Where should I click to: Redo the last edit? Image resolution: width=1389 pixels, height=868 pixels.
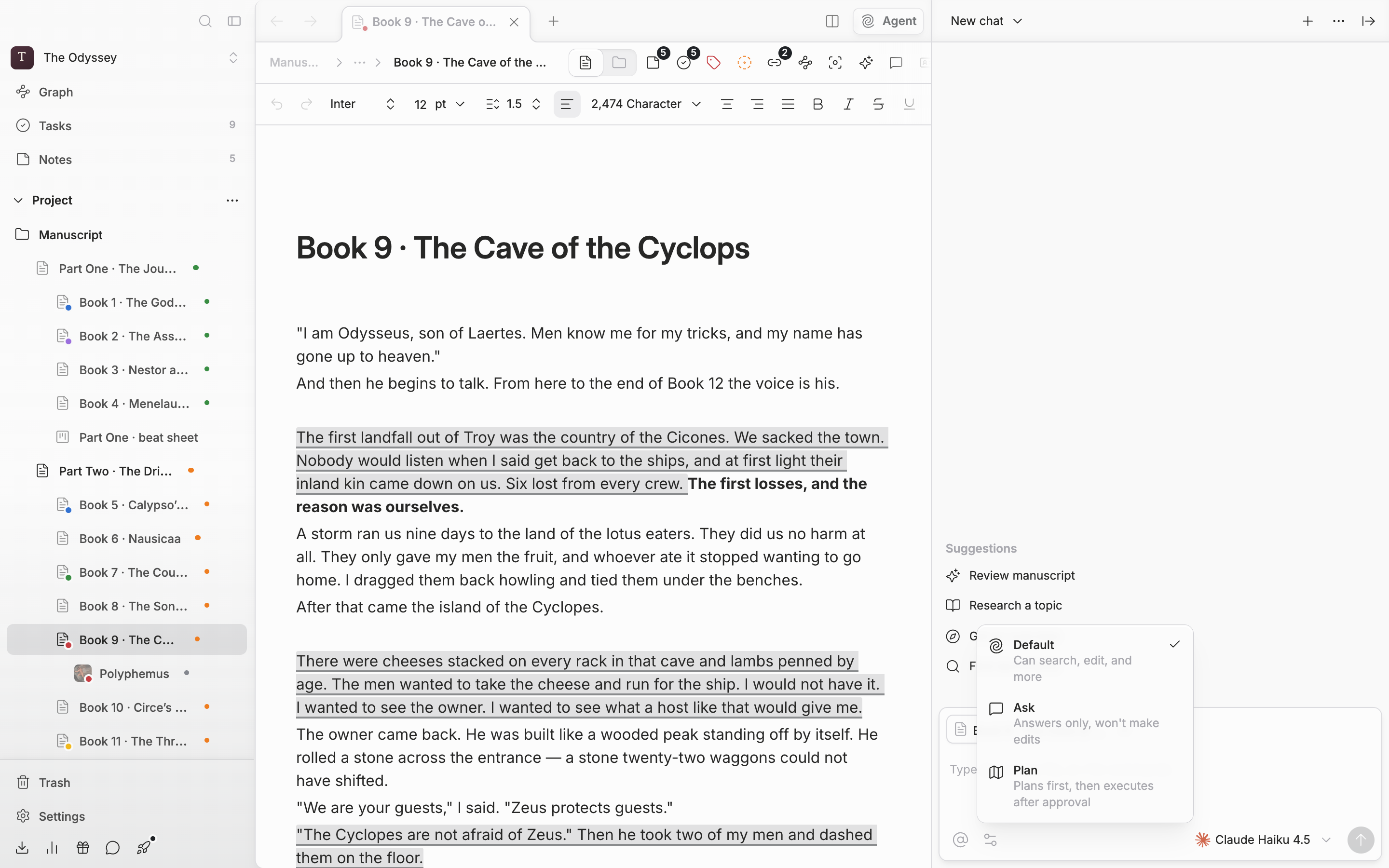point(307,104)
